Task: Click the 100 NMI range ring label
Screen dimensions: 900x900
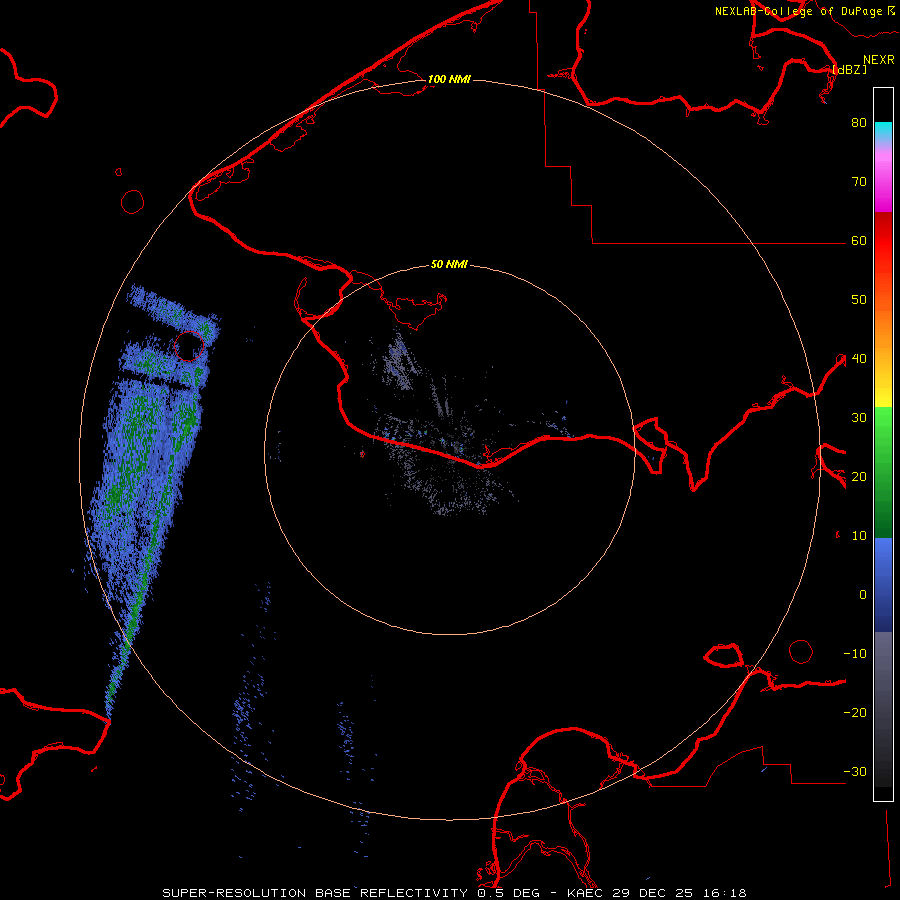Action: (449, 79)
